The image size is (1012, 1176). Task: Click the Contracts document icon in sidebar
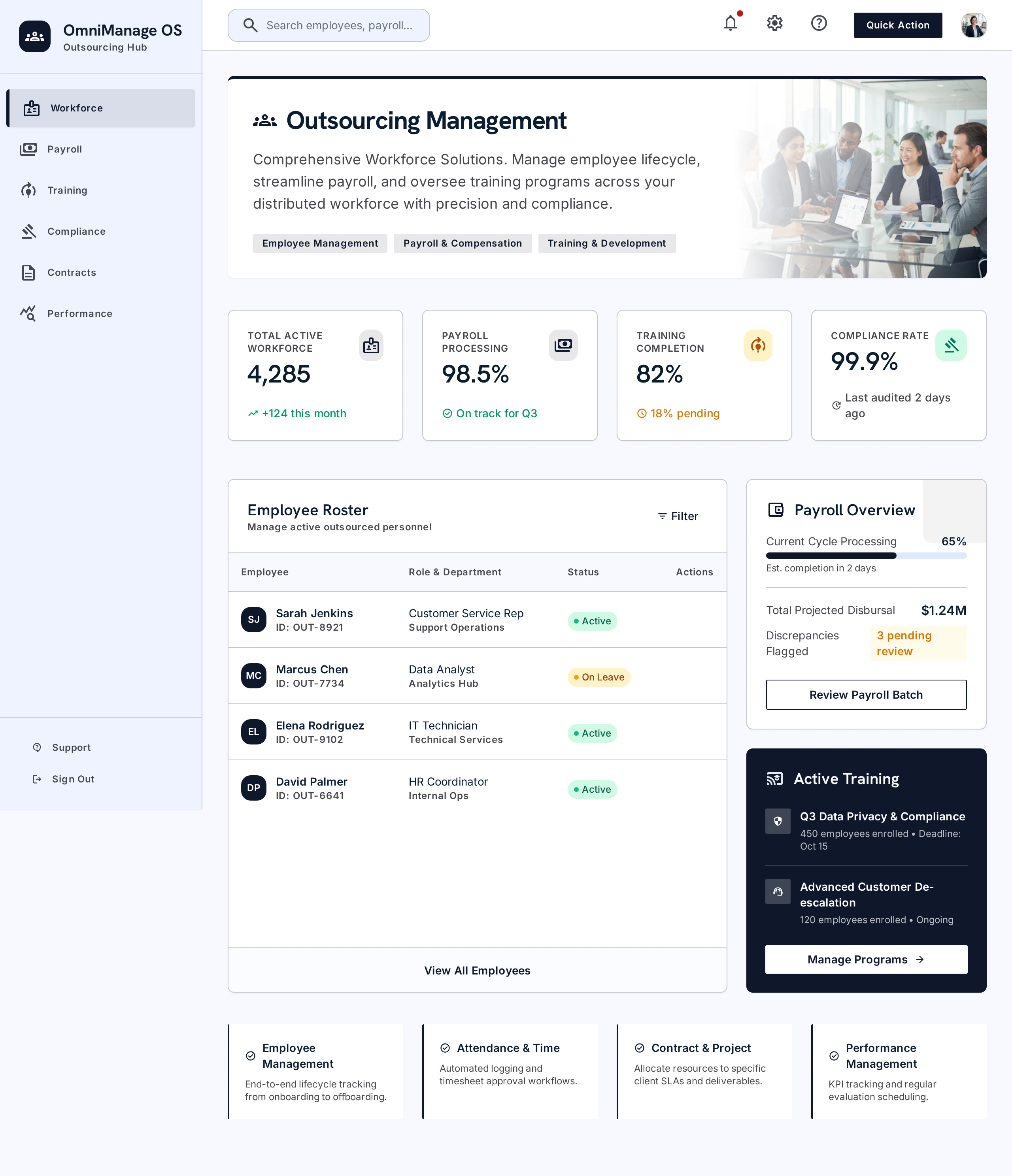[x=28, y=272]
